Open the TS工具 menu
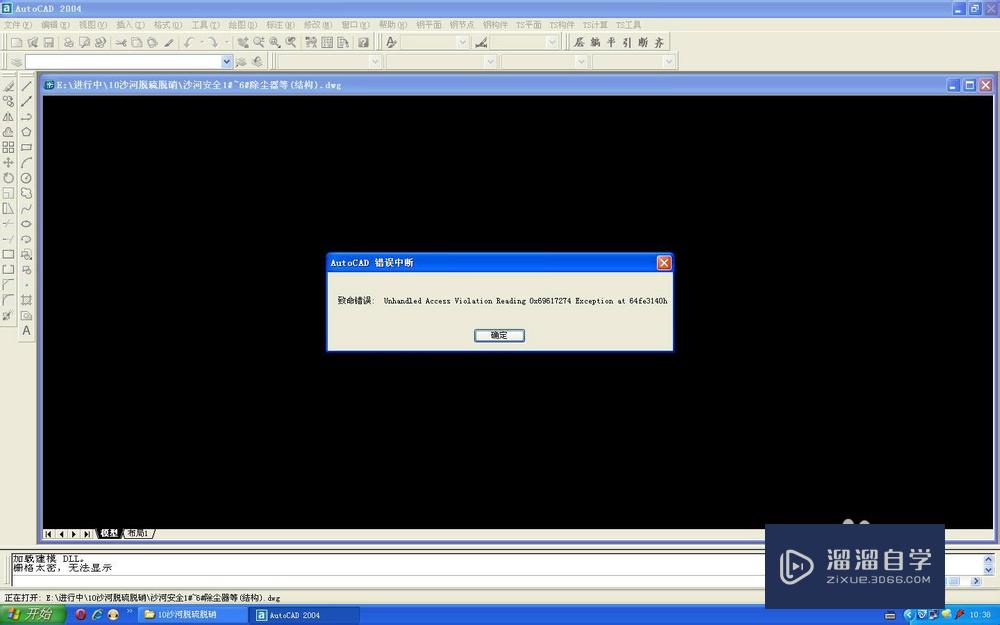This screenshot has height=625, width=1000. tap(628, 25)
